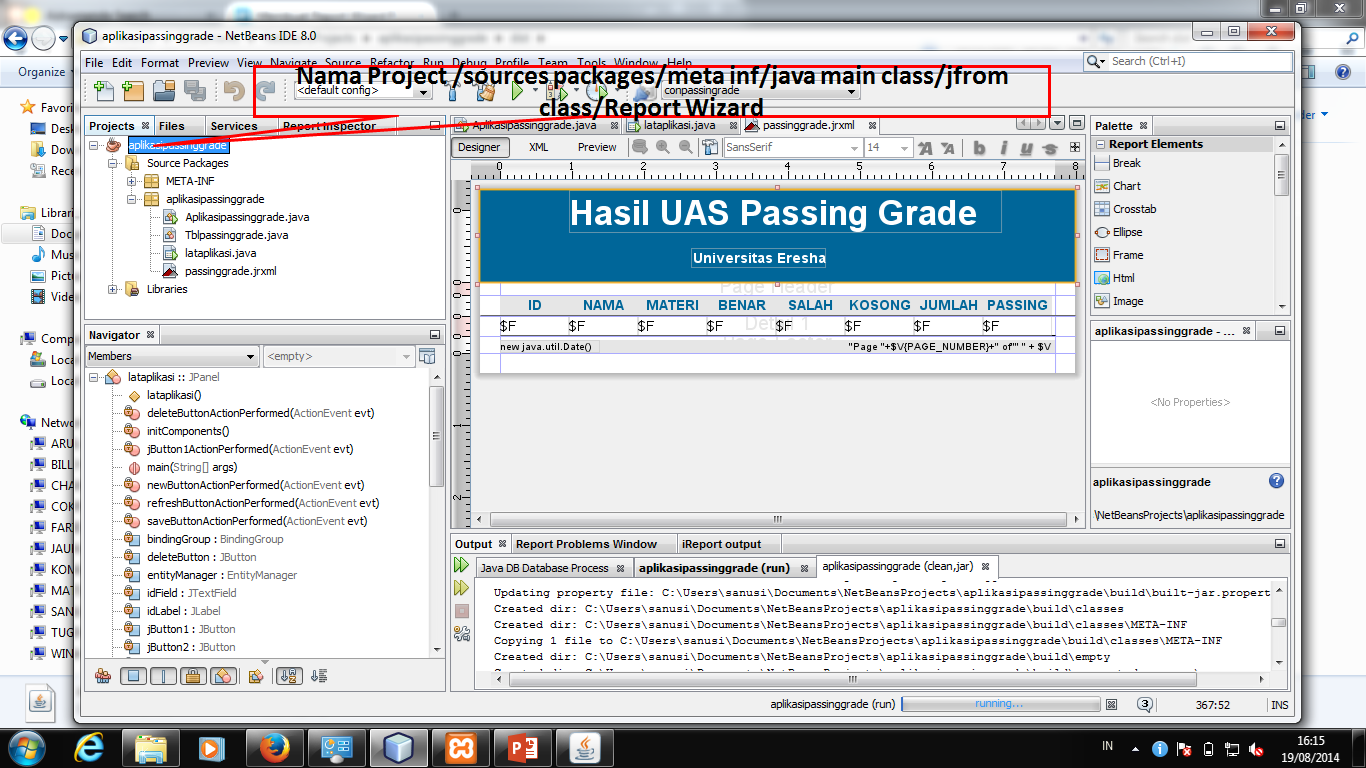Toggle bold text formatting
Viewport: 1366px width, 768px height.
click(x=979, y=148)
